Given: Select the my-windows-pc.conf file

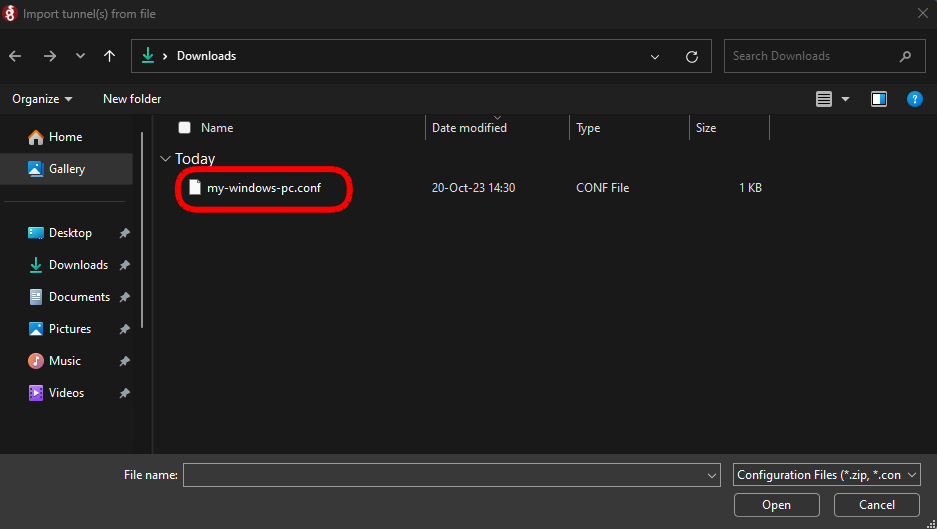Looking at the screenshot, I should click(263, 188).
